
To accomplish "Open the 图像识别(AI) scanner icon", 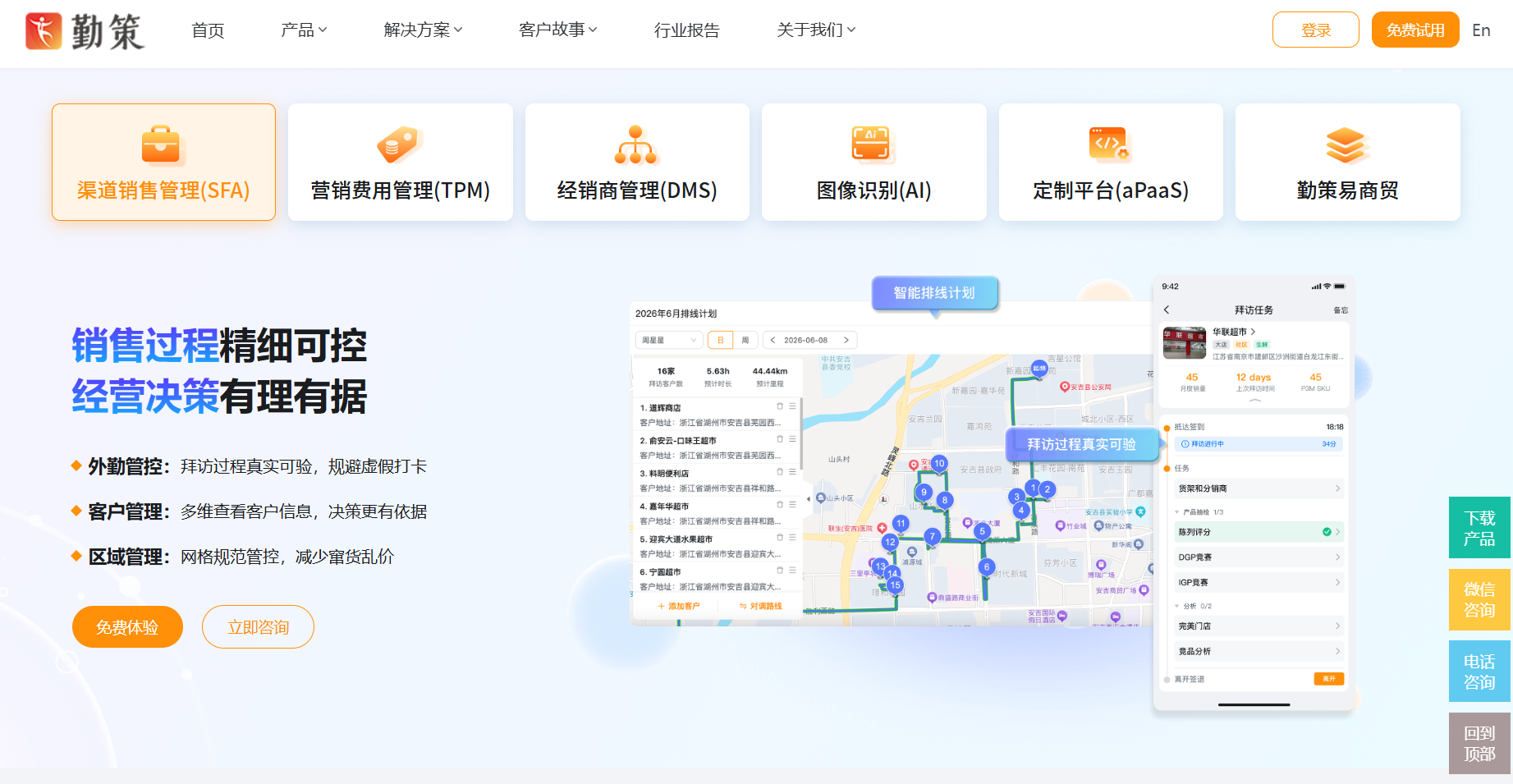I will pyautogui.click(x=872, y=145).
